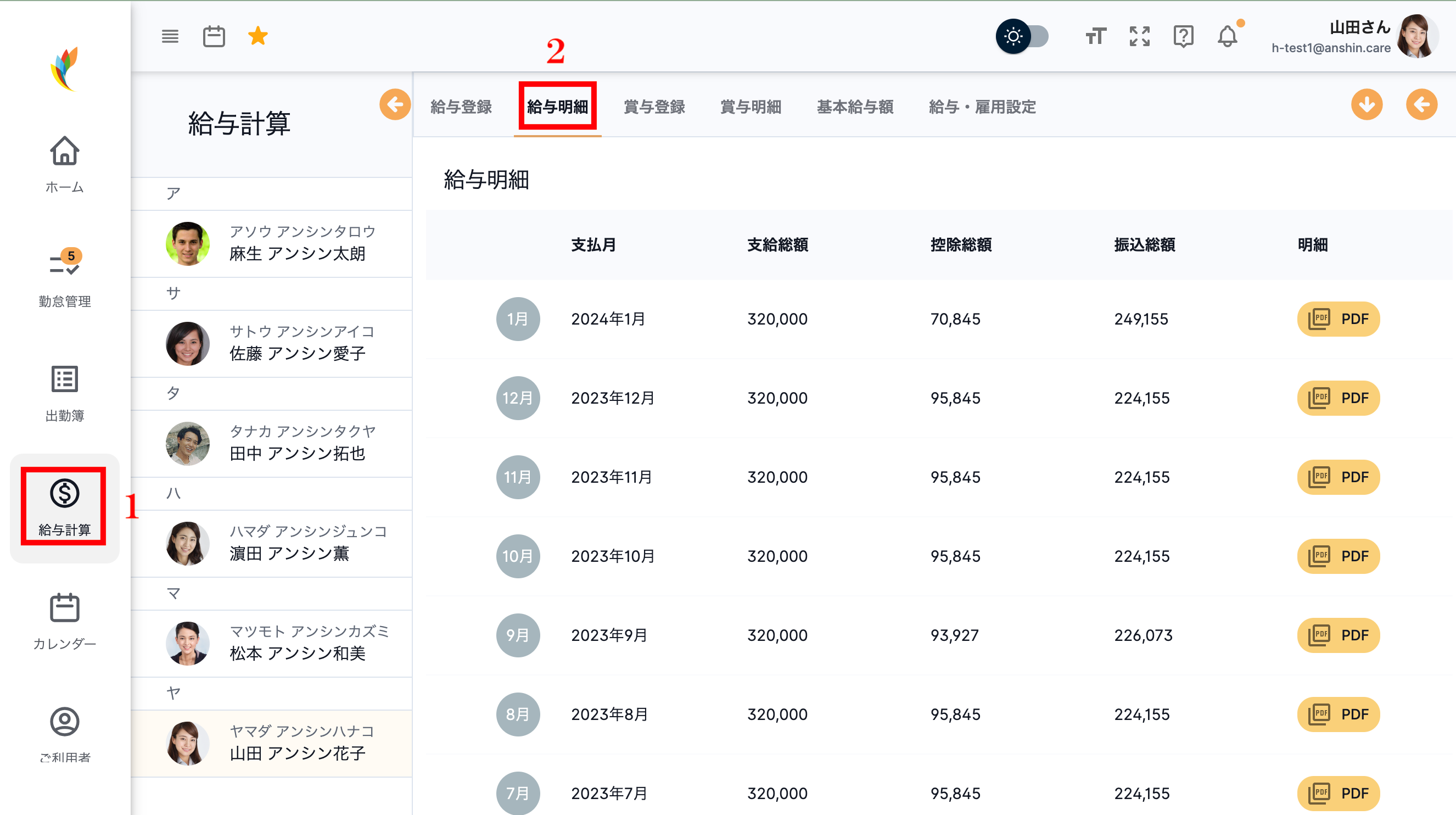The height and width of the screenshot is (815, 1456).
Task: Click 麻生 アンシン太朗's profile photo
Action: coord(188,243)
